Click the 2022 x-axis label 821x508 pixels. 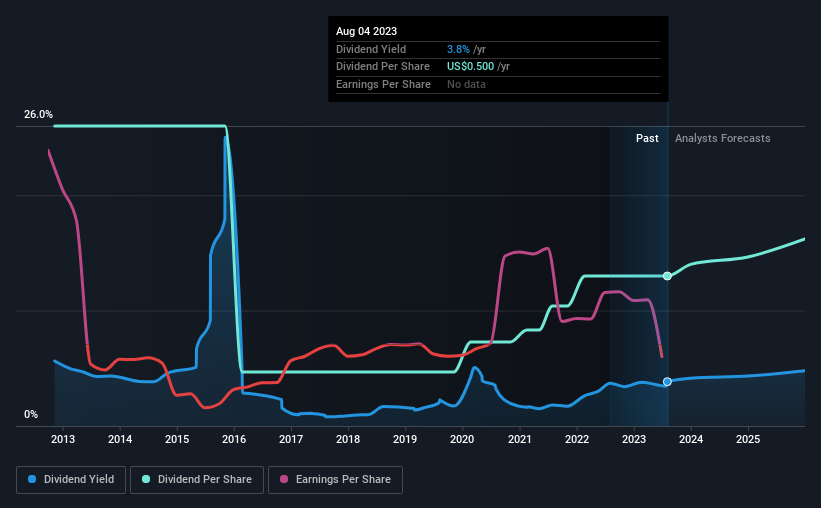(x=577, y=439)
